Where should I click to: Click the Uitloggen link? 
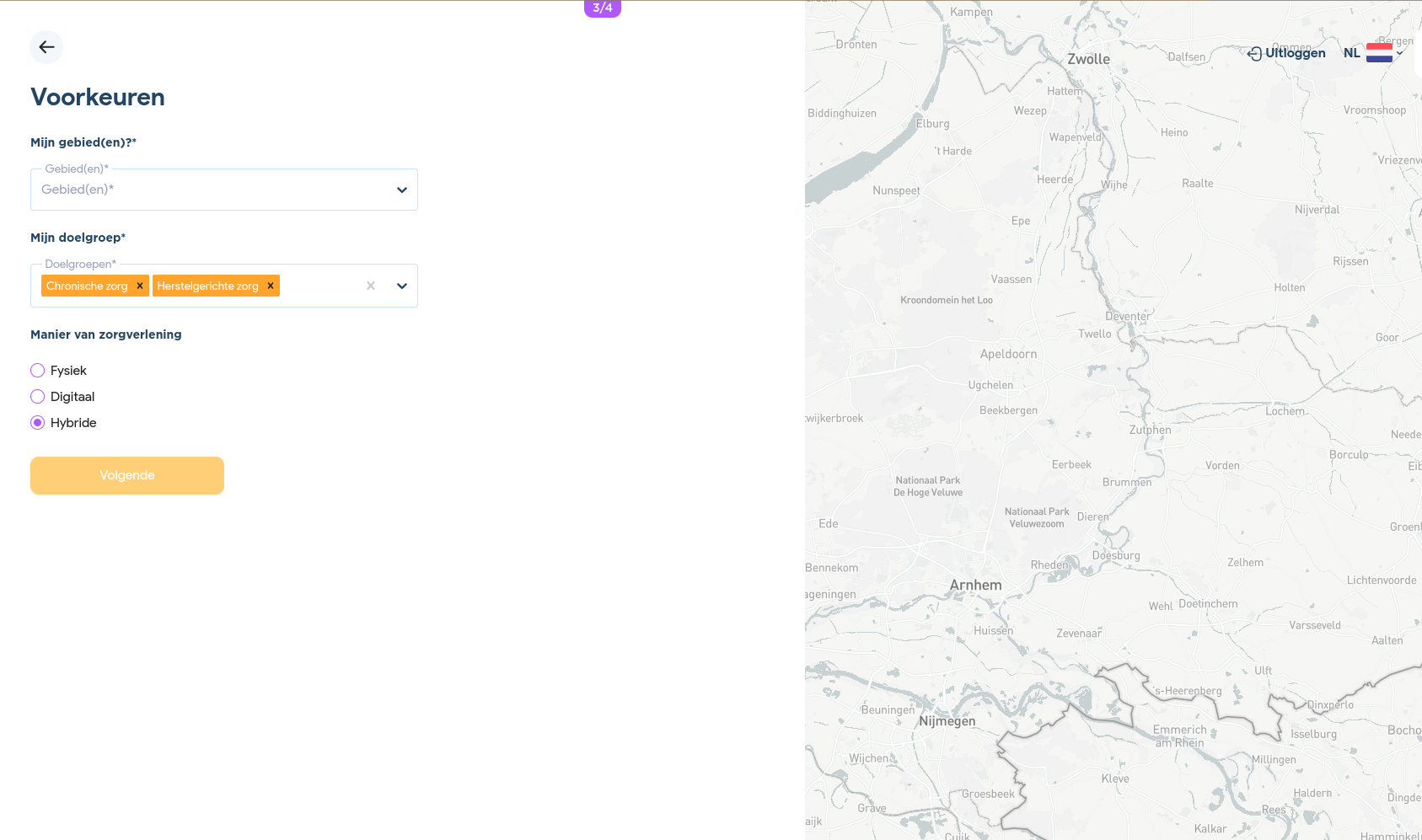(1295, 53)
